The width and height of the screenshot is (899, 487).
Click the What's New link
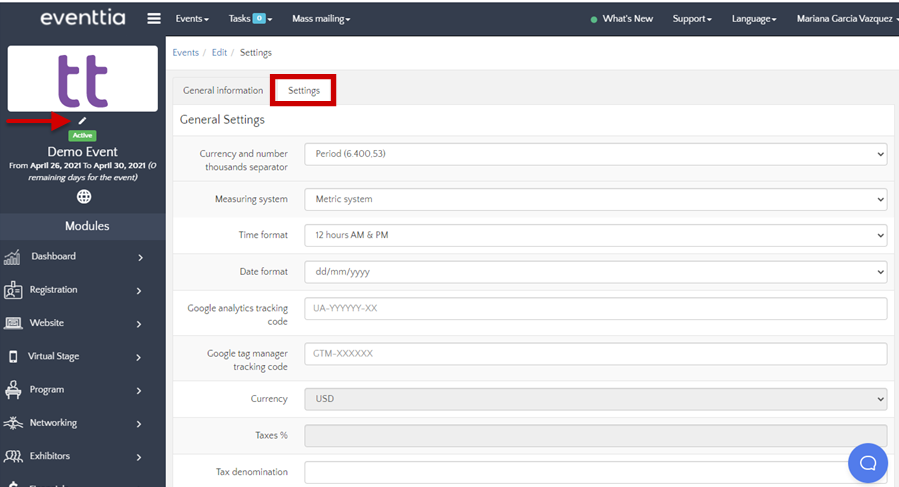(627, 19)
